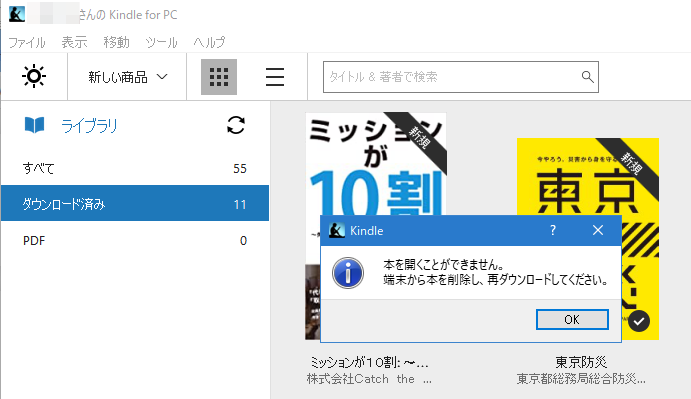Select the PDF filter

[135, 241]
